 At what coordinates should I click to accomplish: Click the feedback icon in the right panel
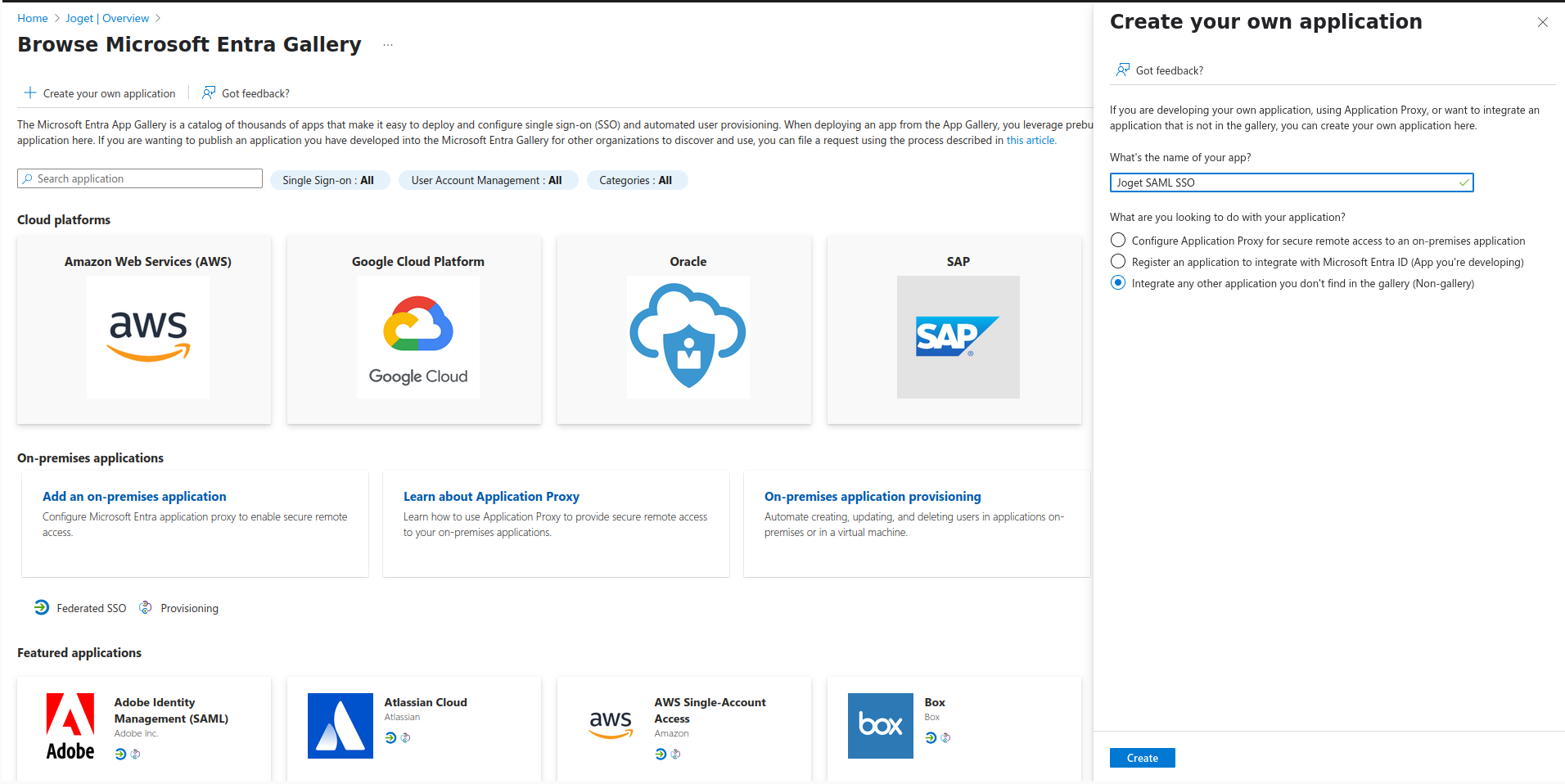pyautogui.click(x=1123, y=70)
